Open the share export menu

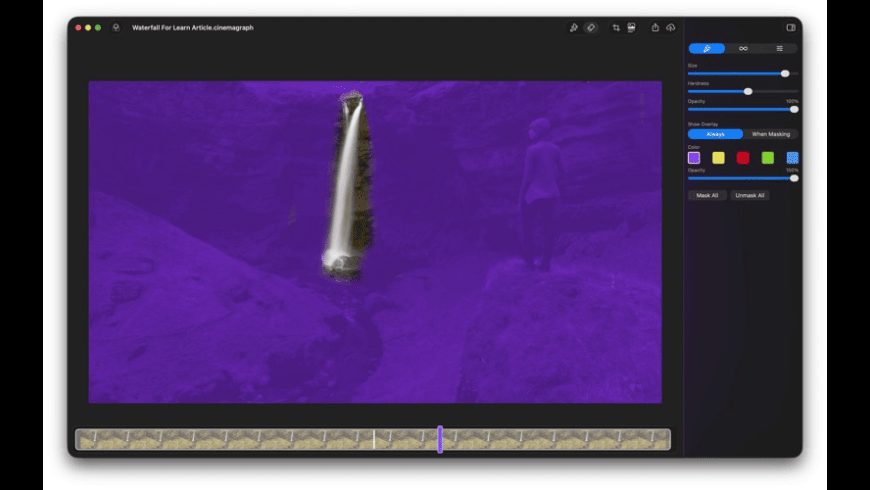click(x=655, y=28)
